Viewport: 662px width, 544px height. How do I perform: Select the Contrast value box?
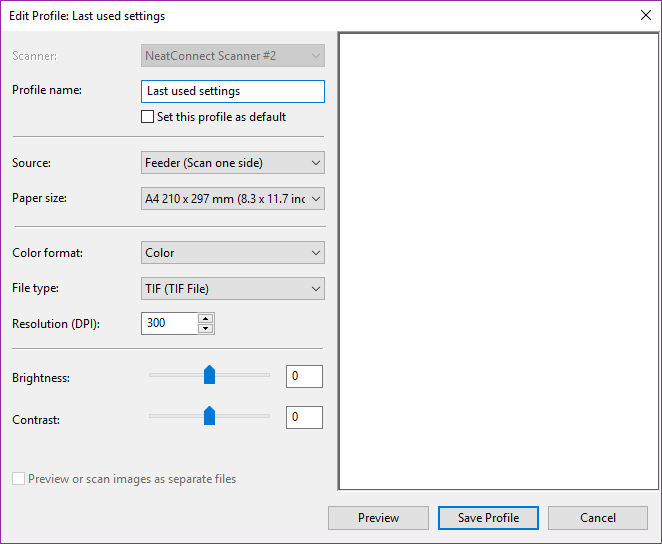pos(304,417)
